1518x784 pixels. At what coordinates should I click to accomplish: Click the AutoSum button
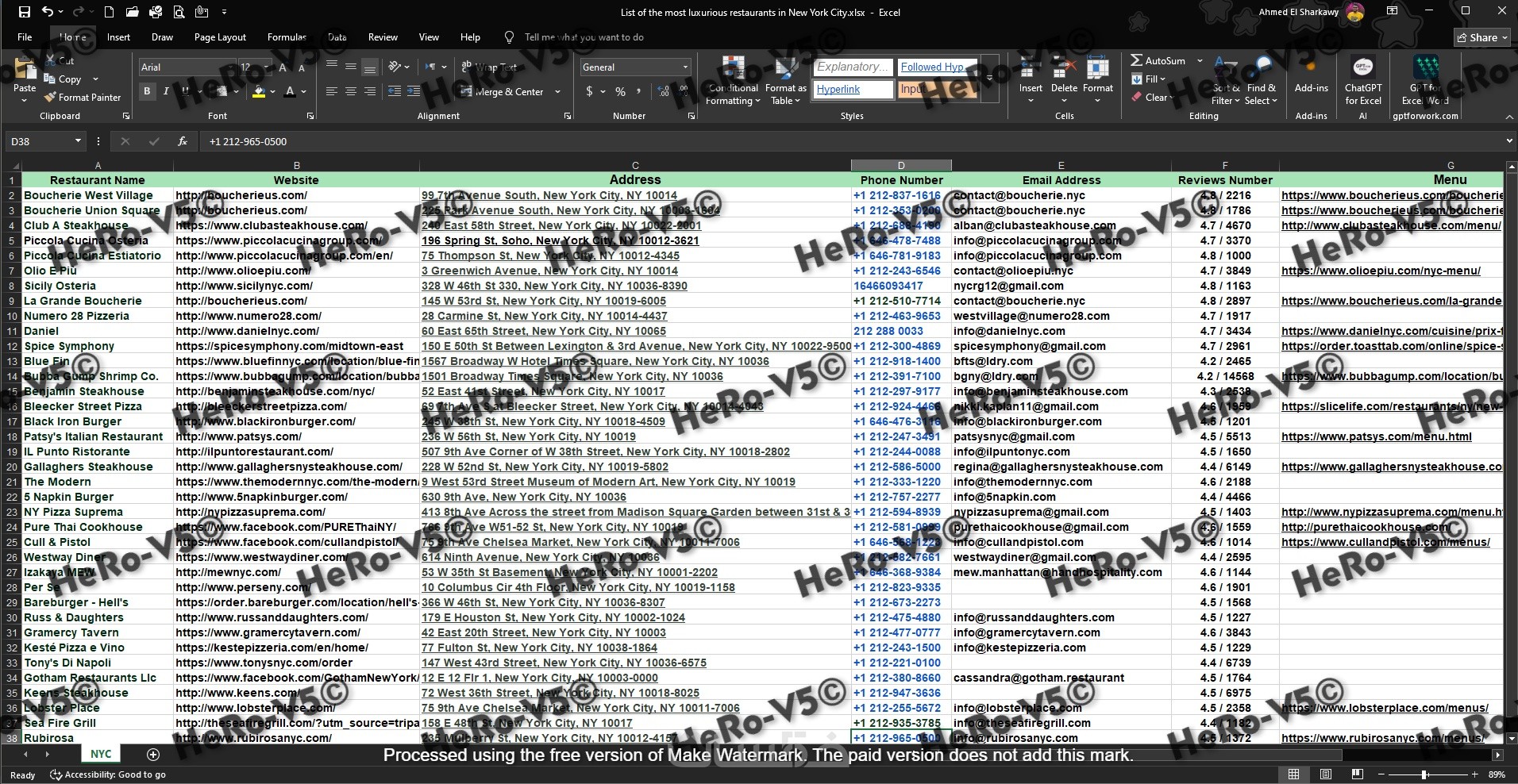click(1158, 61)
